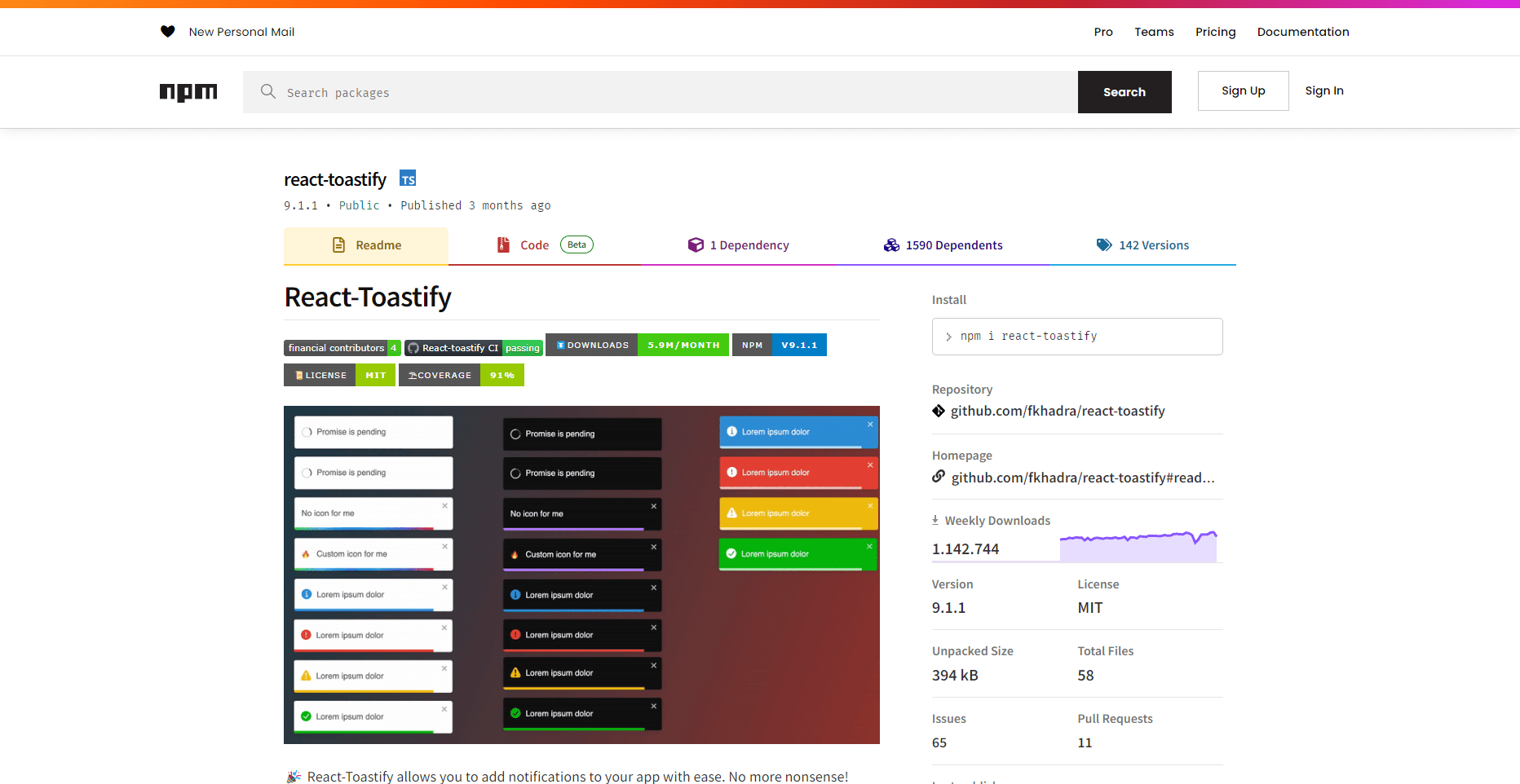Viewport: 1520px width, 784px height.
Task: Open the Documentation menu link
Action: (x=1303, y=32)
